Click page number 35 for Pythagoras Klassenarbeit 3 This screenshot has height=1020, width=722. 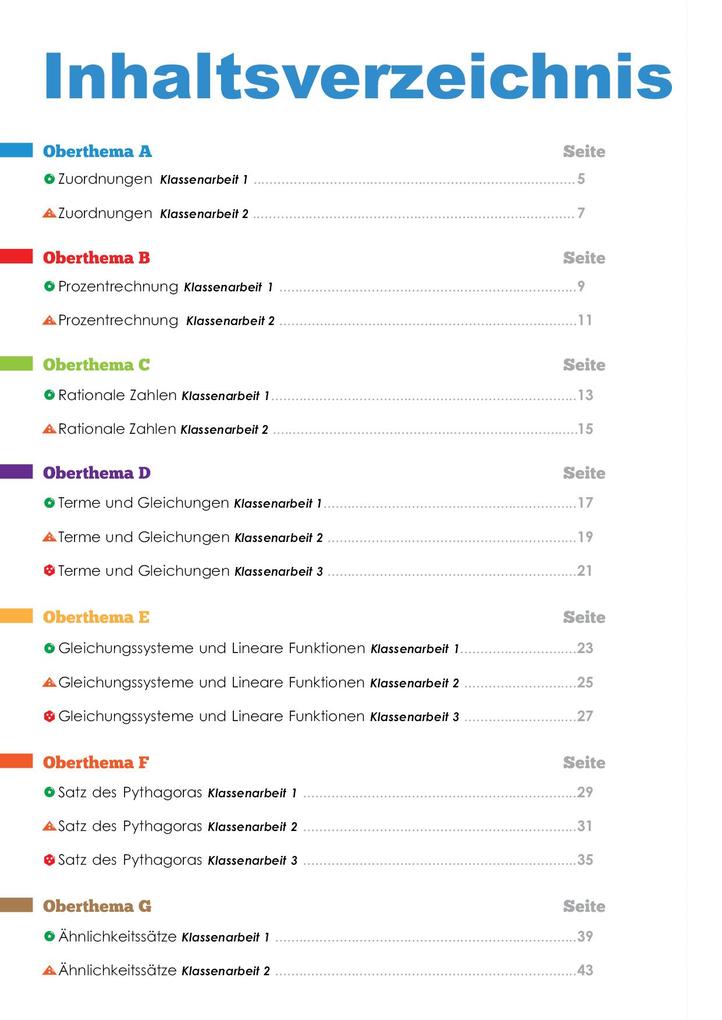point(585,860)
